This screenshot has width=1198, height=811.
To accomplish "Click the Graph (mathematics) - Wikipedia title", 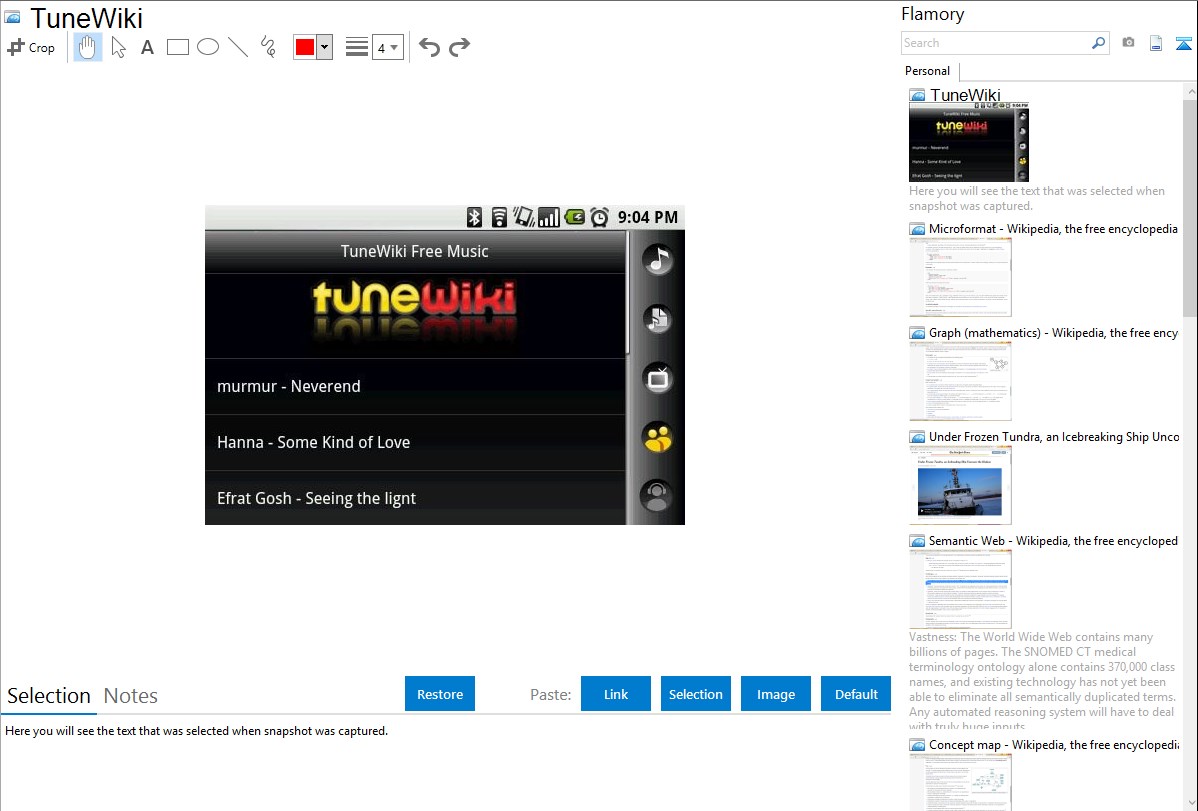I will 1053,333.
